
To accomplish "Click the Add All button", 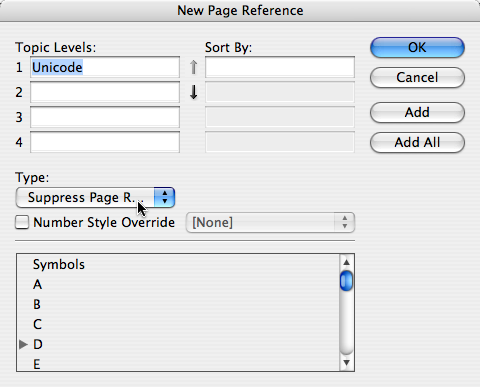I will click(417, 142).
